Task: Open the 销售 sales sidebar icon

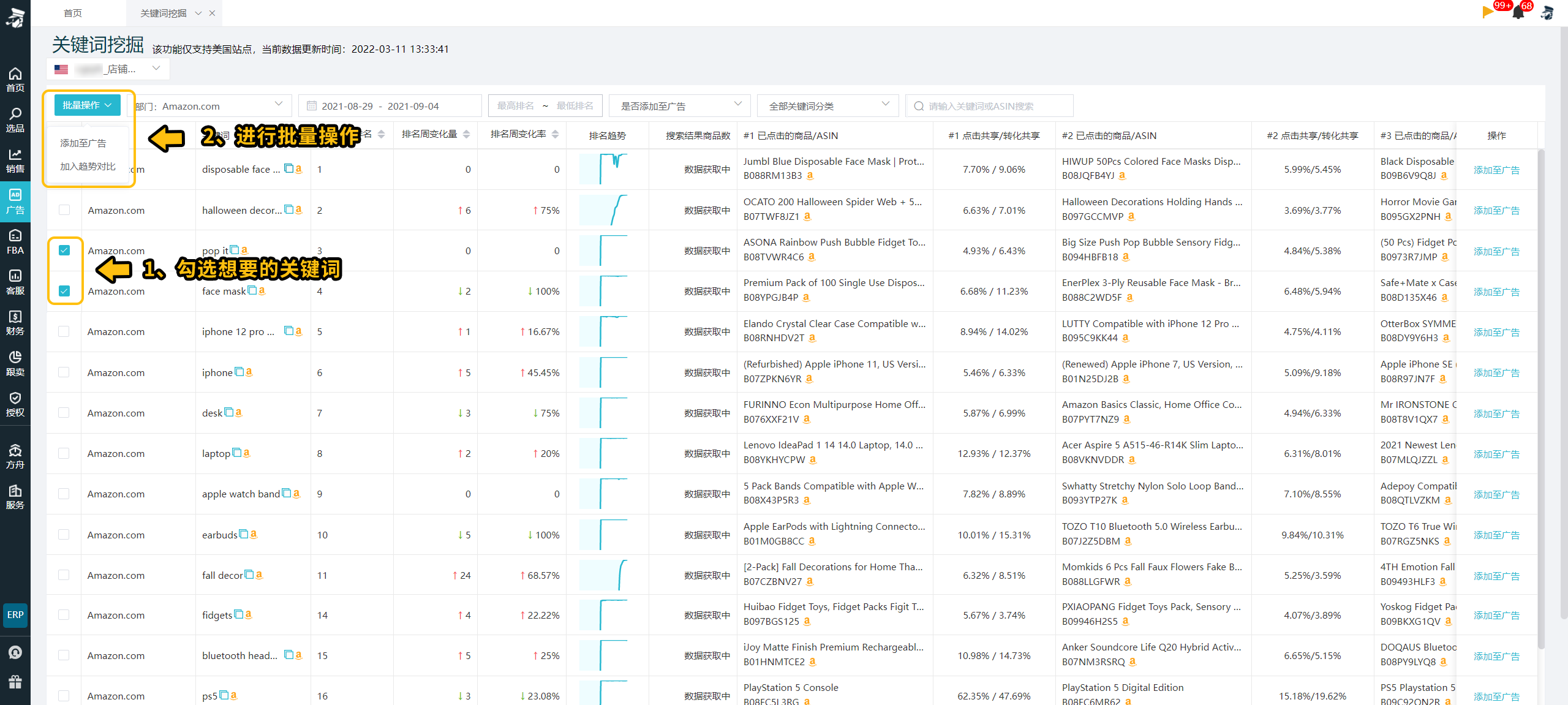Action: [x=15, y=160]
